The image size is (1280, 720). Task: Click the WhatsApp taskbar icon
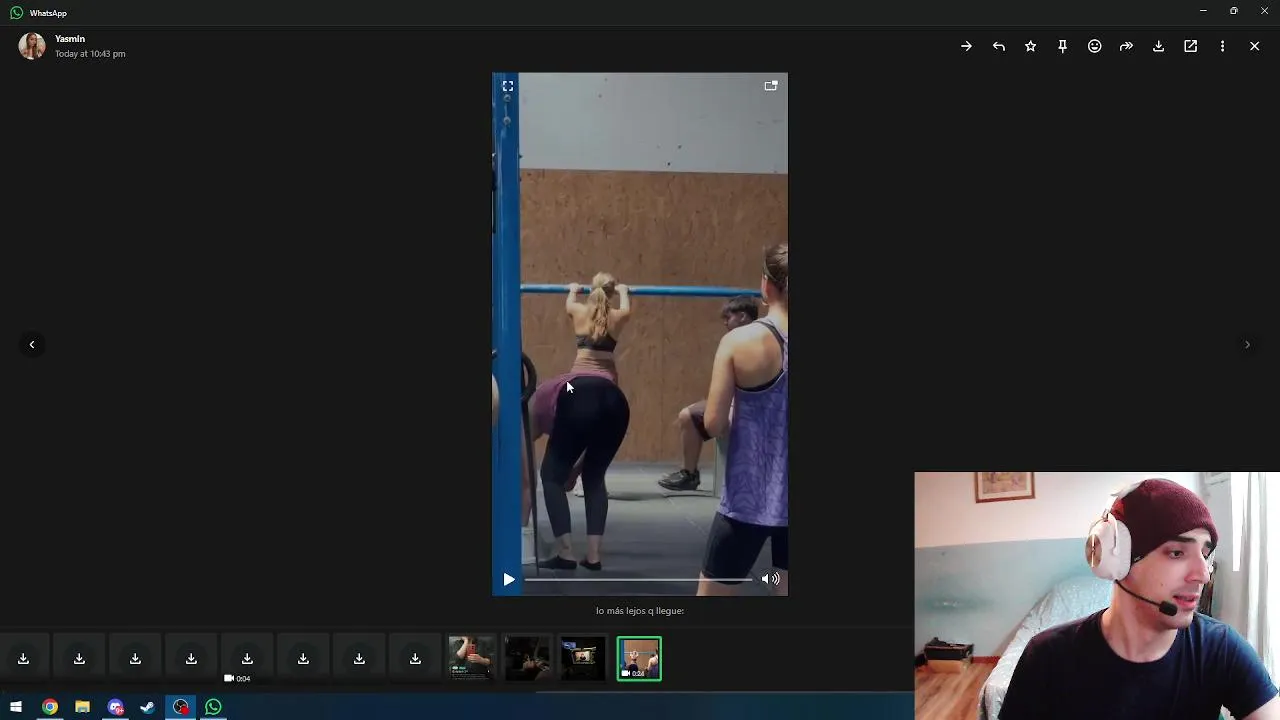point(213,707)
